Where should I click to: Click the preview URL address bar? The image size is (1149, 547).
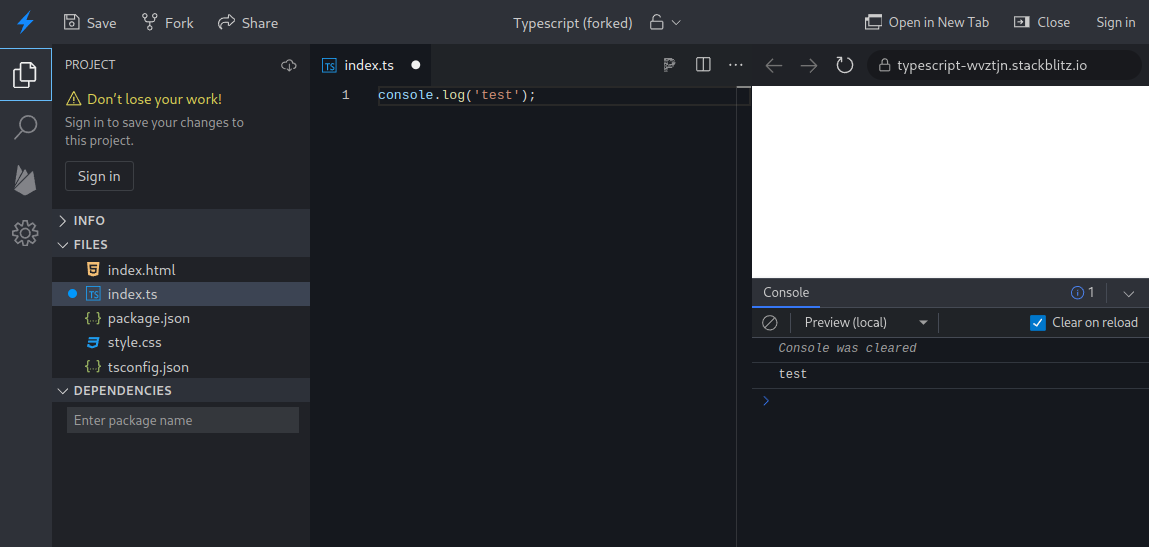click(x=1005, y=65)
